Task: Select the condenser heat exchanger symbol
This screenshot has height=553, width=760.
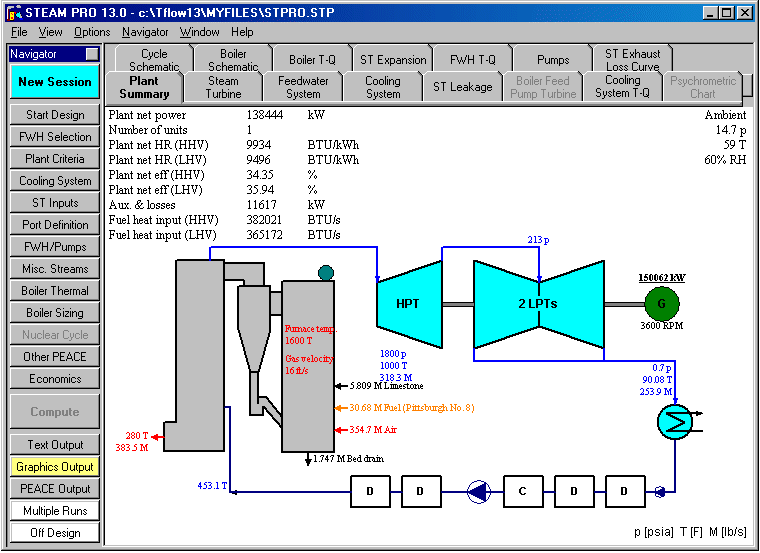Action: coord(674,424)
